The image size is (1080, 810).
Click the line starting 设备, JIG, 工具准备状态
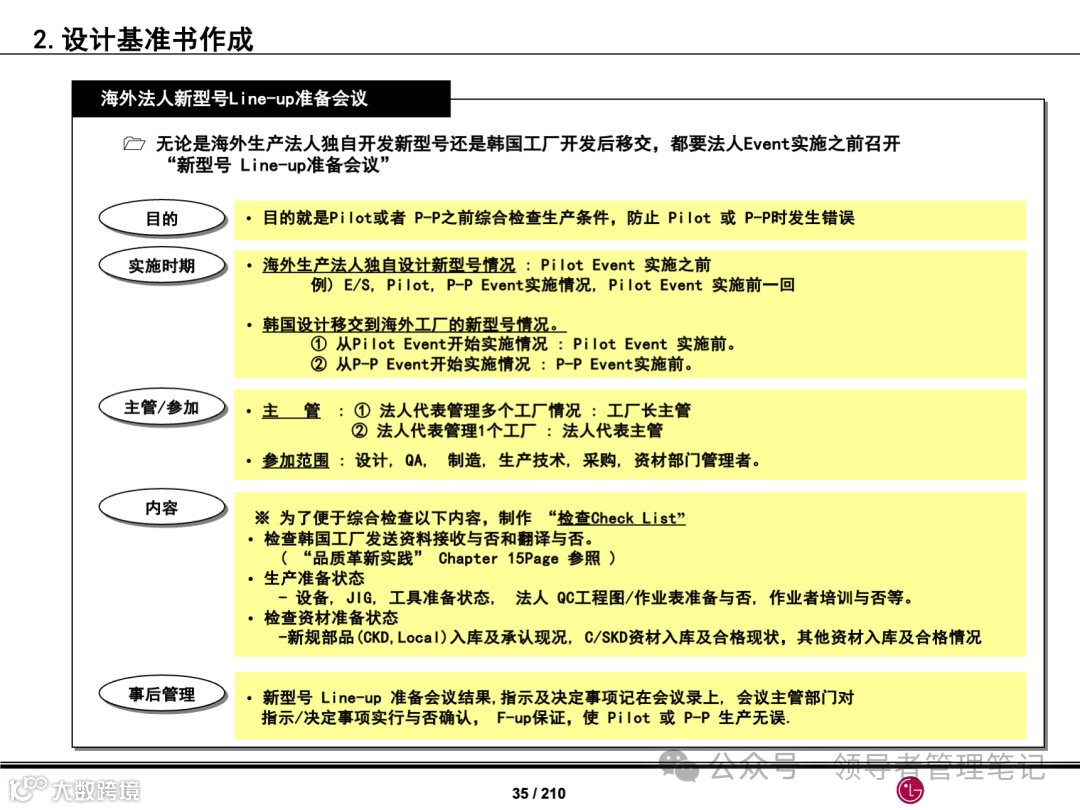click(596, 598)
